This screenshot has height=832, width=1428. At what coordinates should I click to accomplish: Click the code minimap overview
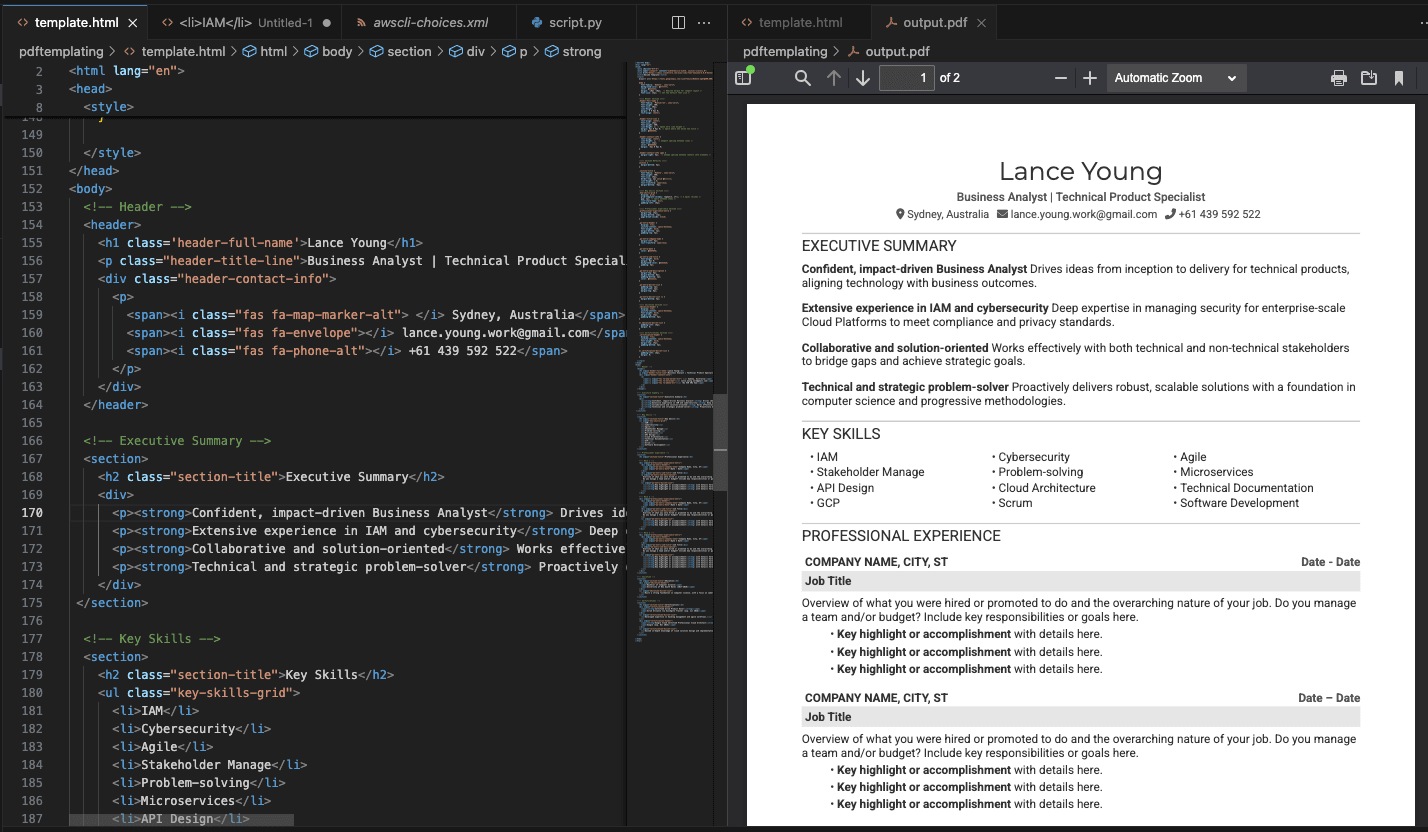670,300
